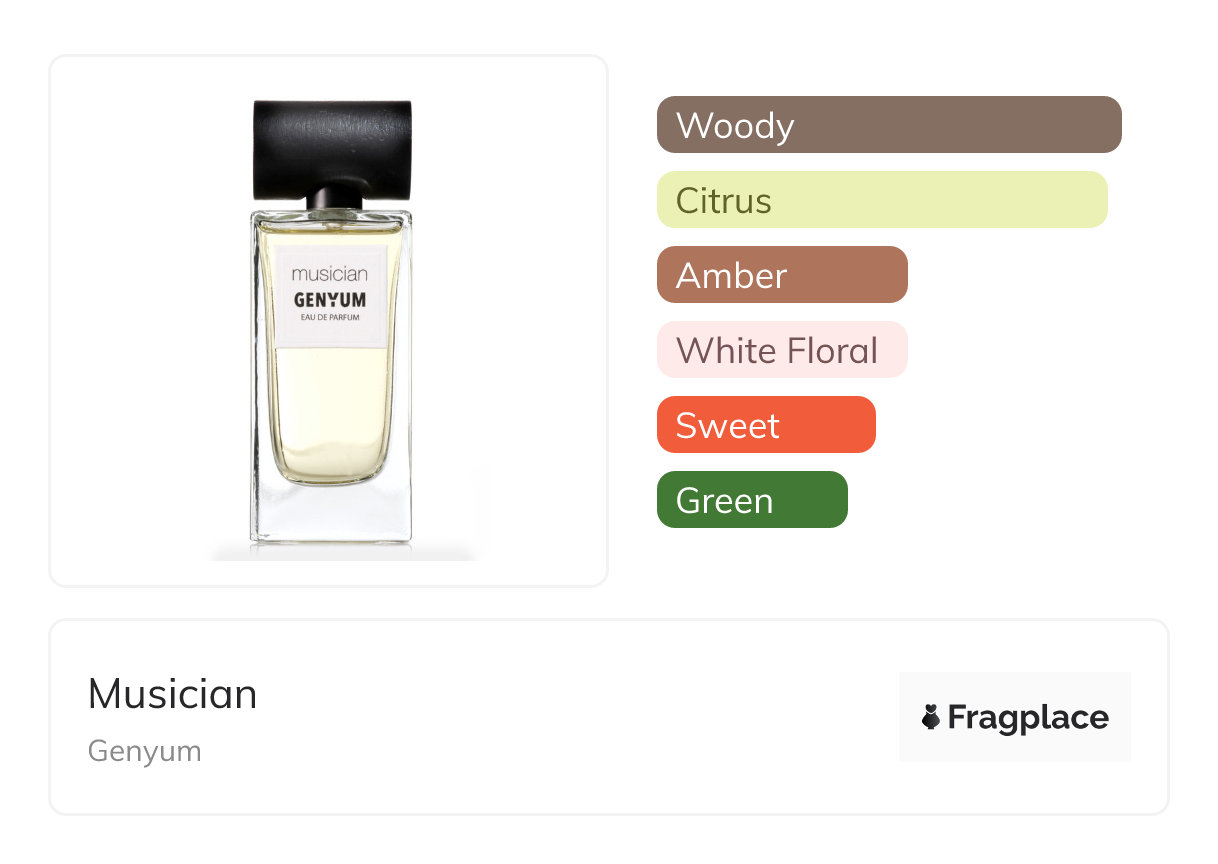Click the word Woody in top bar
The width and height of the screenshot is (1218, 864).
coord(735,126)
